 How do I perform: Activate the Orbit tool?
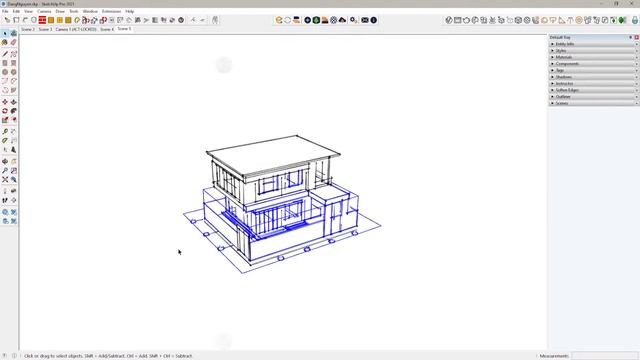[5, 161]
